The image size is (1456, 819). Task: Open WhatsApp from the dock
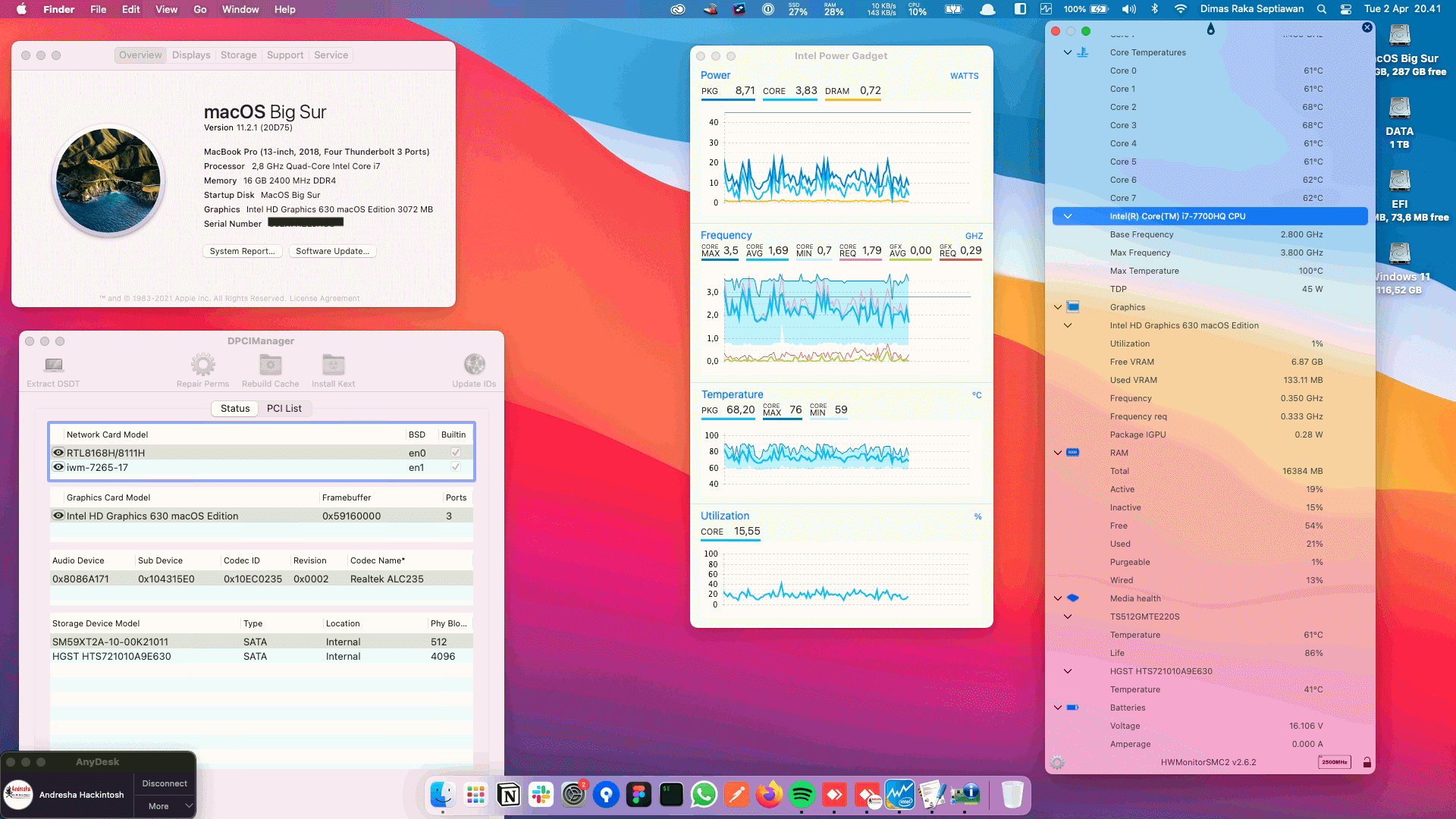[704, 795]
